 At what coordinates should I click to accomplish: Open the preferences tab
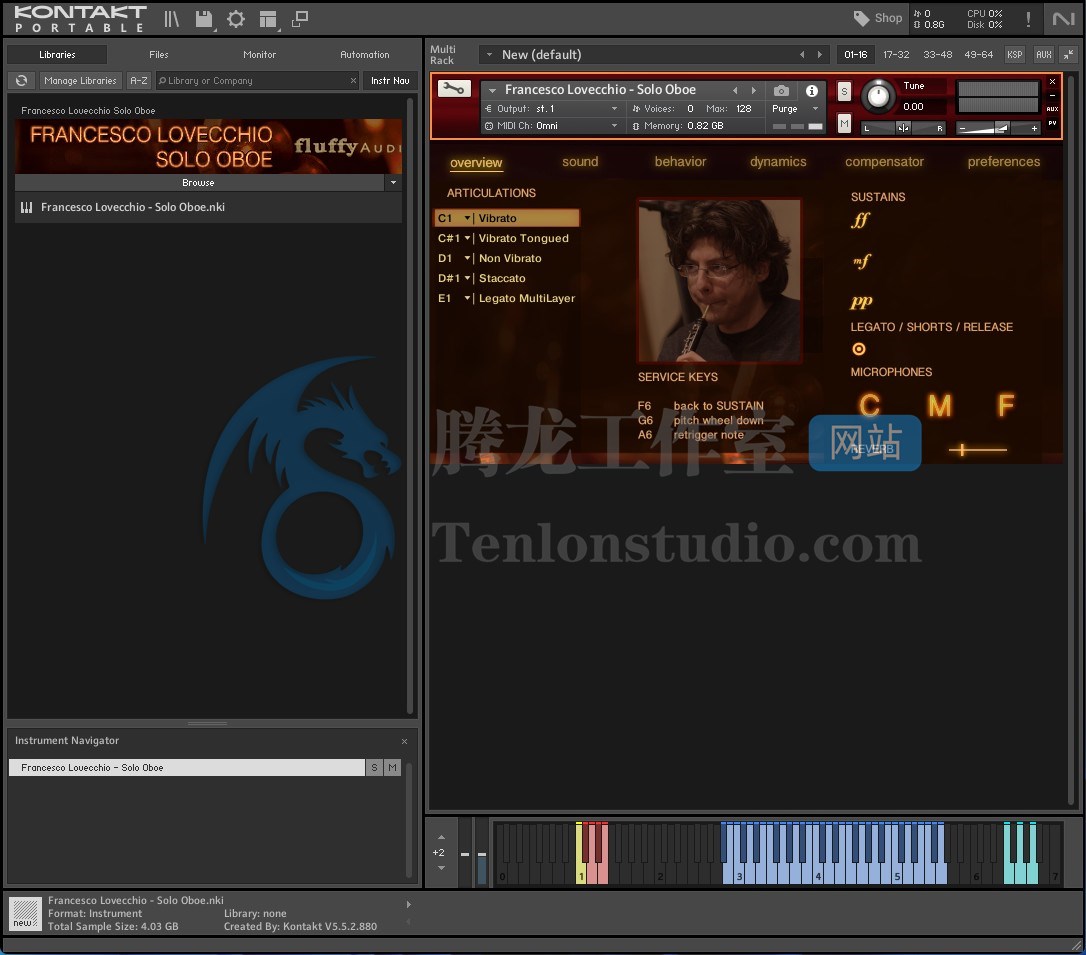pyautogui.click(x=1004, y=161)
